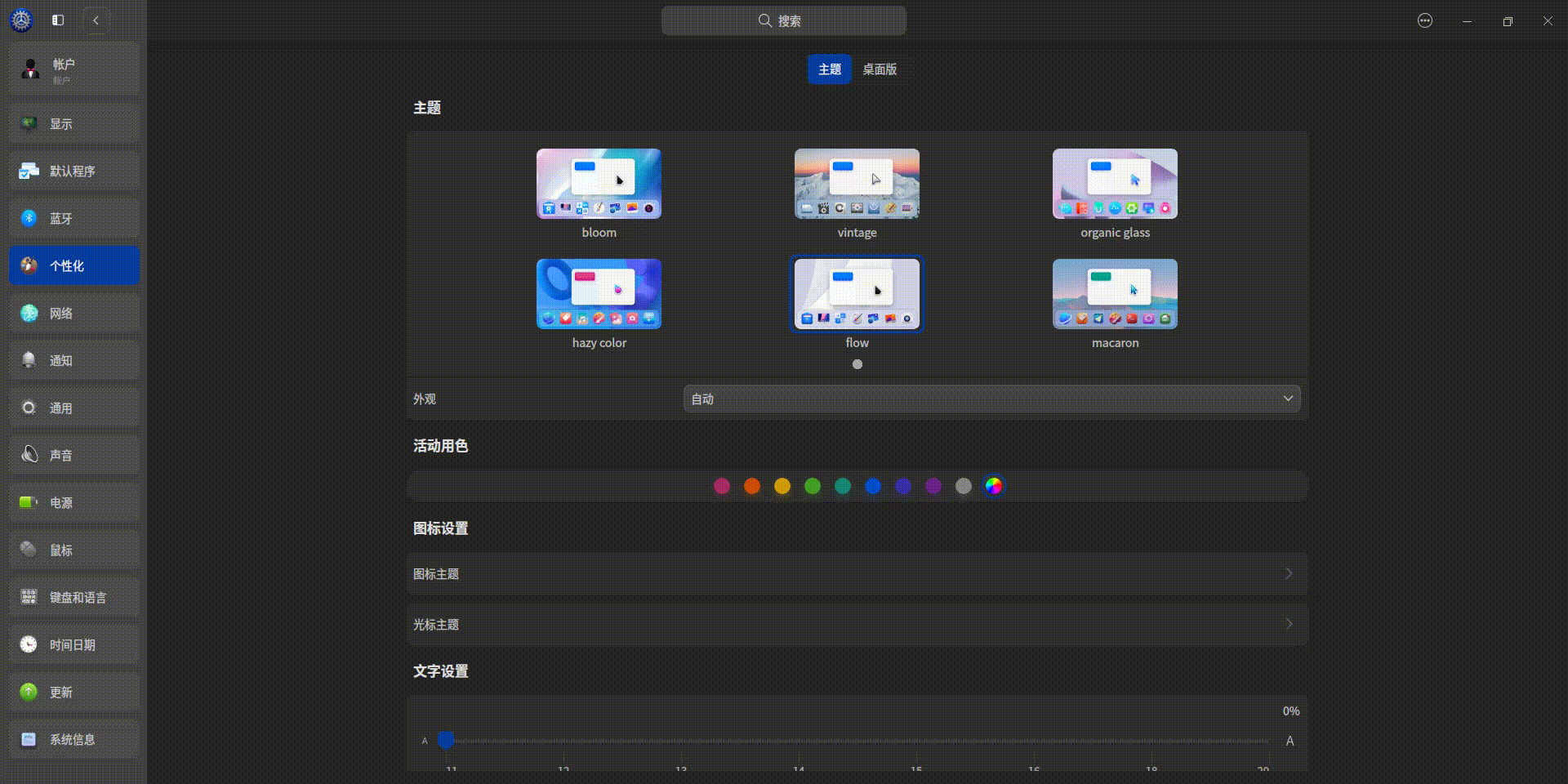The height and width of the screenshot is (784, 1568).
Task: Expand the 光标主题 cursor theme settings
Action: click(856, 625)
